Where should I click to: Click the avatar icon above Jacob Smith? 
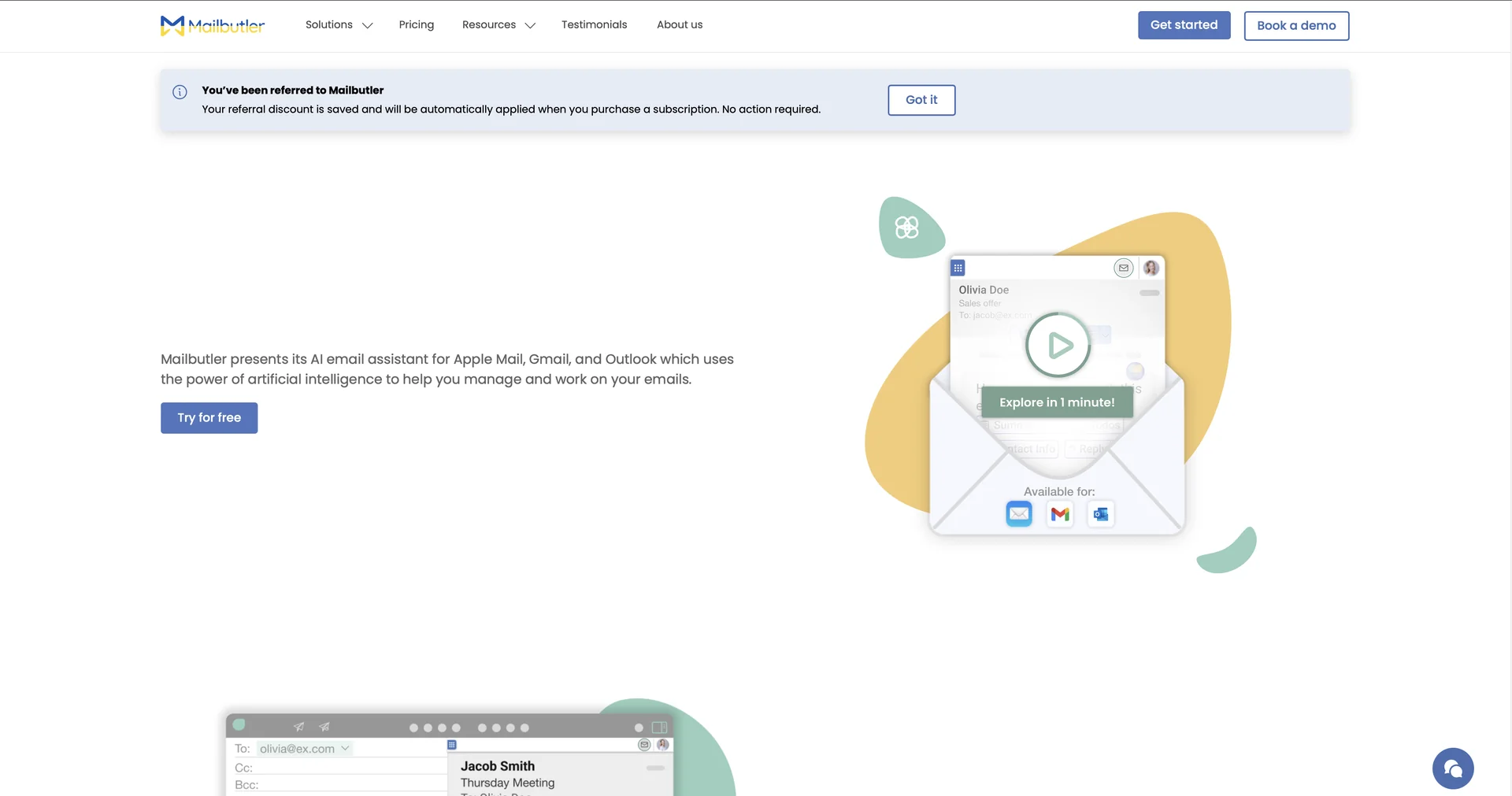click(663, 745)
